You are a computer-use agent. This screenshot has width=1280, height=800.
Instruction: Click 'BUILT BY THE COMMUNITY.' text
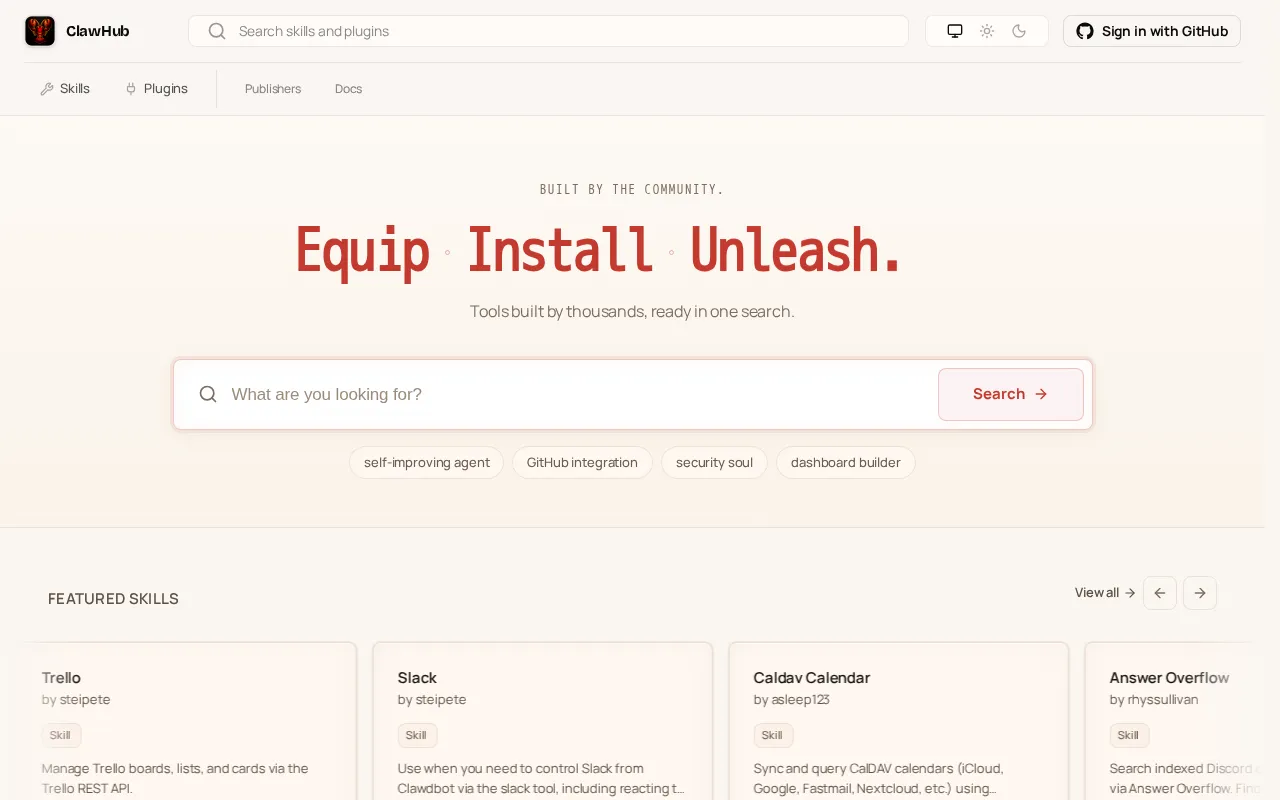tap(632, 189)
